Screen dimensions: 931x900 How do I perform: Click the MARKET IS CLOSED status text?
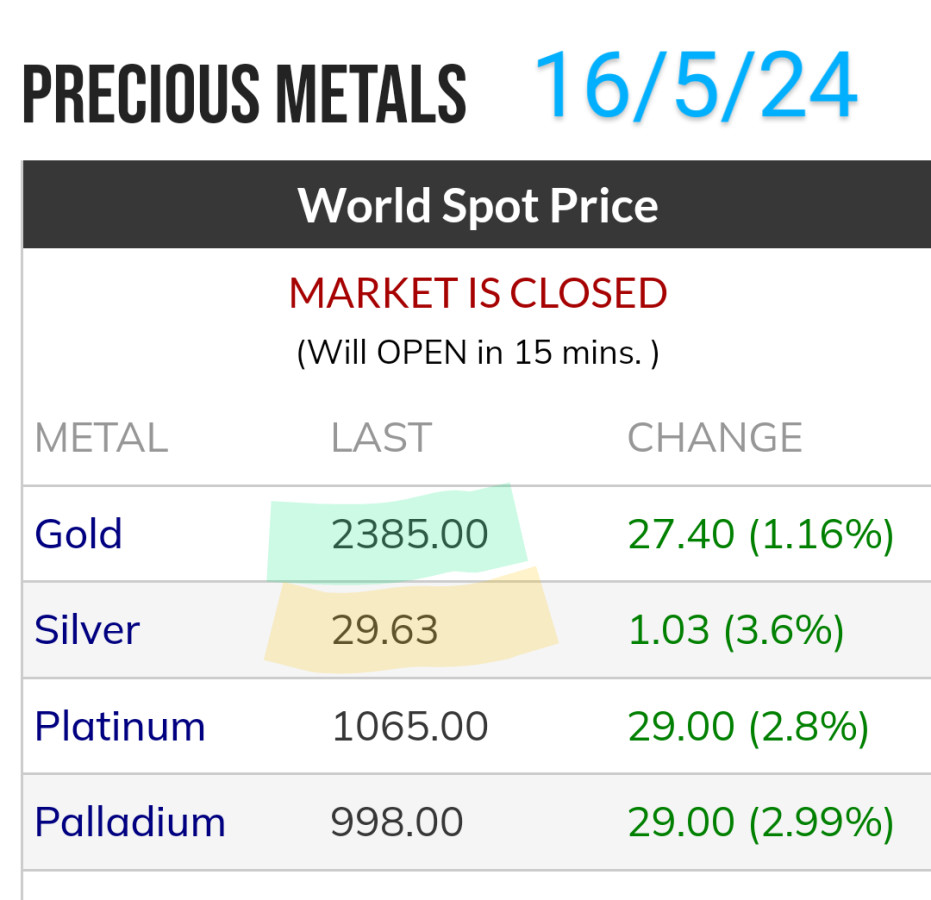click(478, 294)
